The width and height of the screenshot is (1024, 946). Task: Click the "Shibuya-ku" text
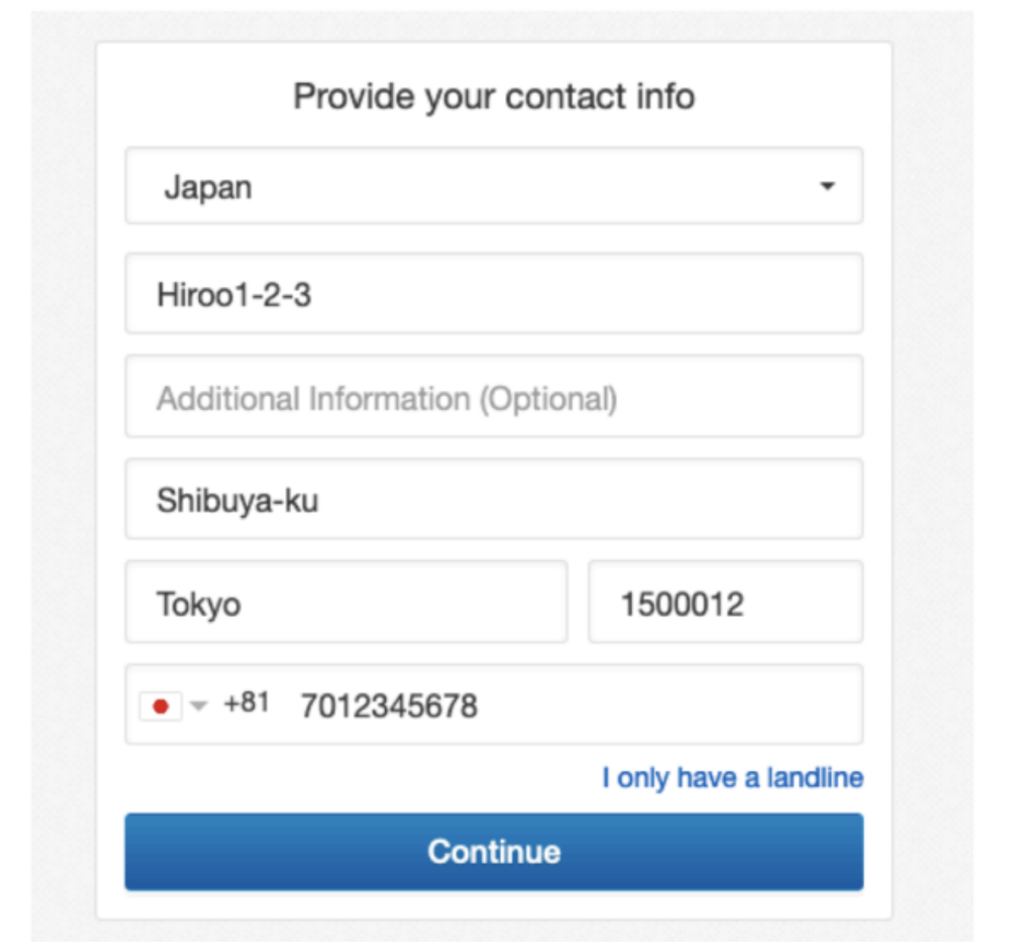(x=238, y=500)
